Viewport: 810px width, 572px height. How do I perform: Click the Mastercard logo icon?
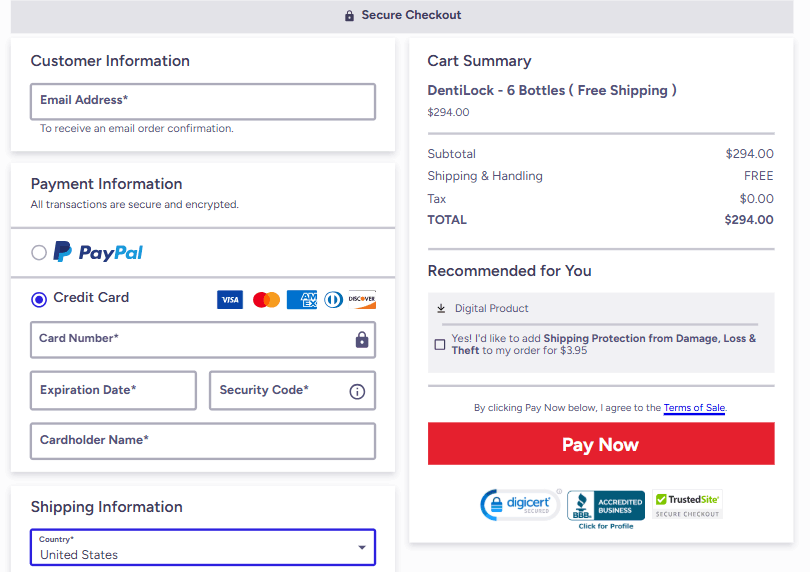click(266, 300)
